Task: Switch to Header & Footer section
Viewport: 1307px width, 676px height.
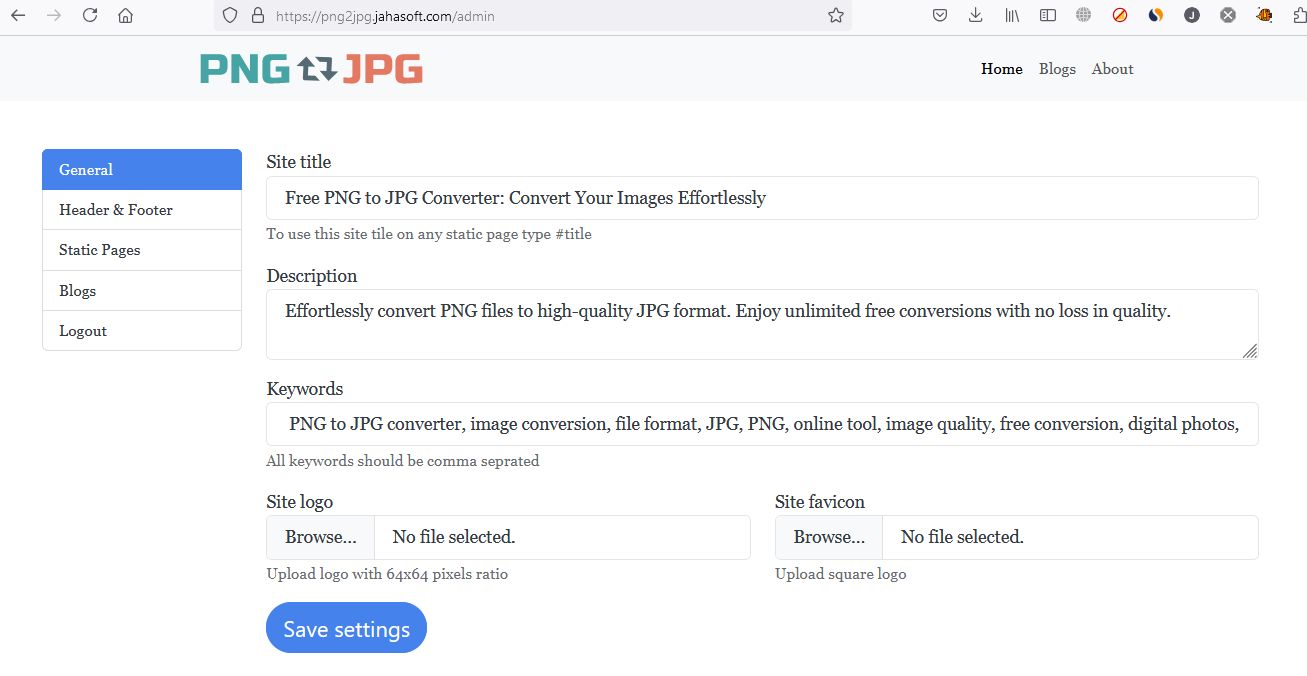Action: (x=142, y=210)
